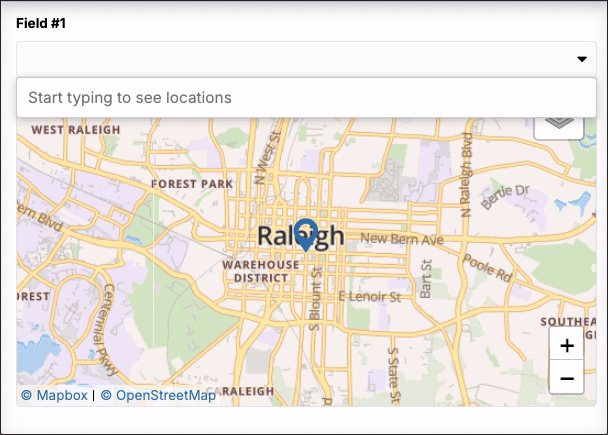Zoom in with the plus button

pos(567,345)
